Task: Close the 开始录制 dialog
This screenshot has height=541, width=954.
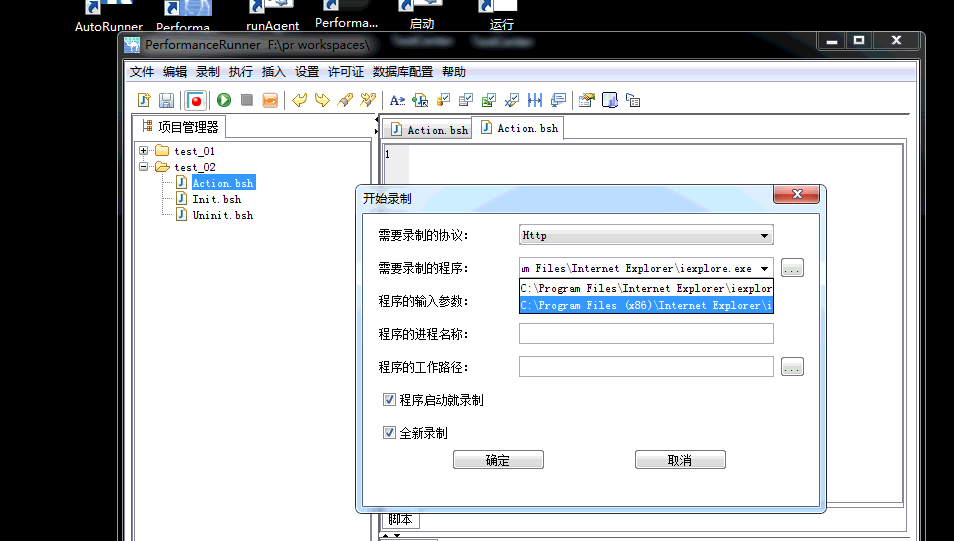Action: (x=796, y=194)
